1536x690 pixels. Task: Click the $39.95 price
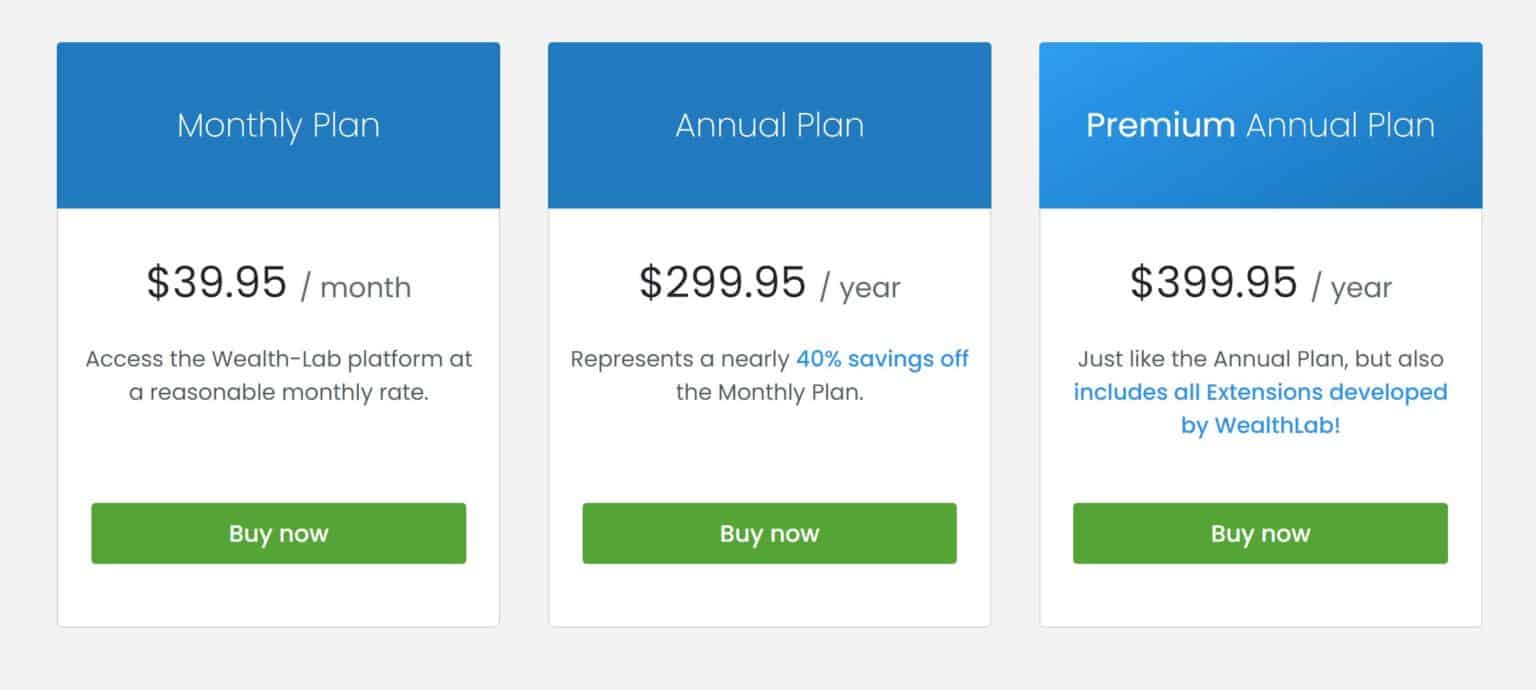point(217,283)
